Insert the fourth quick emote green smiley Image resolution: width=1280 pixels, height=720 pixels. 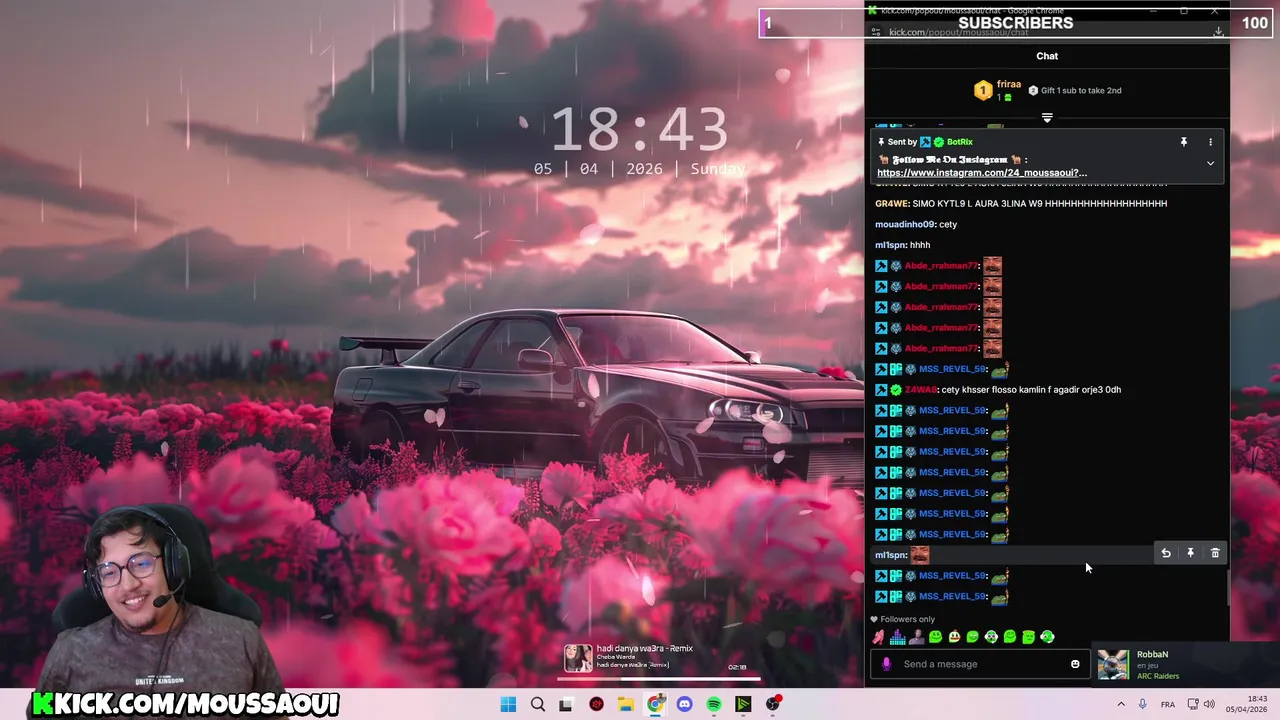tap(935, 637)
